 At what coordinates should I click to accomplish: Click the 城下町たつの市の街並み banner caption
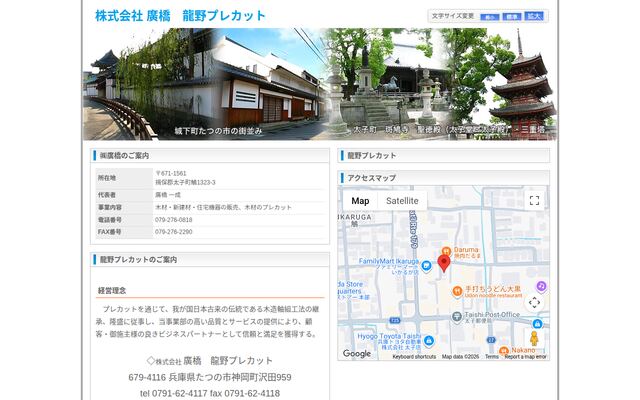(218, 131)
